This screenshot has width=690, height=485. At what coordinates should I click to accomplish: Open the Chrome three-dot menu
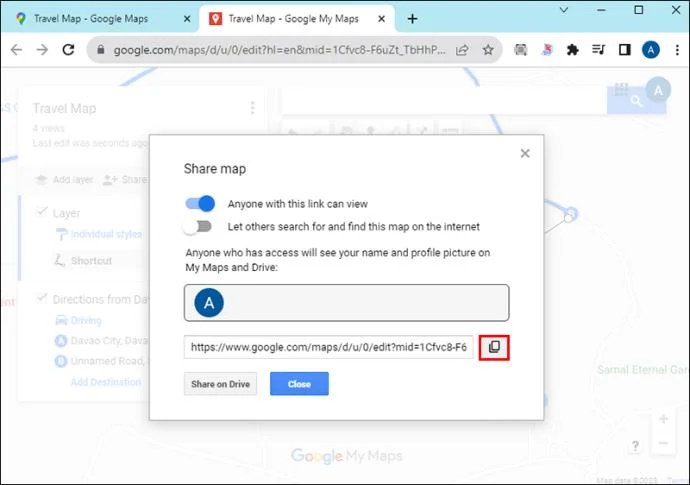(677, 50)
